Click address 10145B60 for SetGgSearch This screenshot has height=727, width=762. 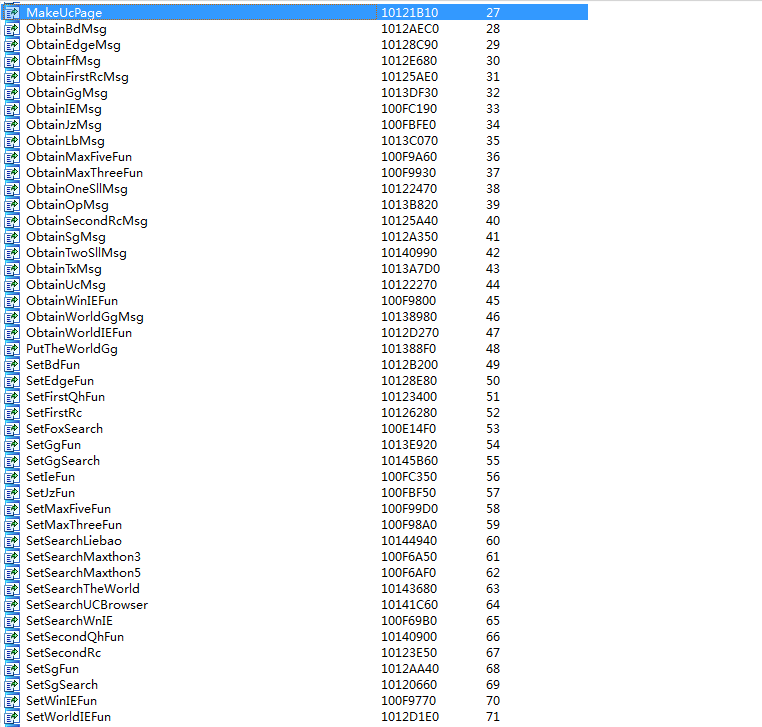point(409,461)
